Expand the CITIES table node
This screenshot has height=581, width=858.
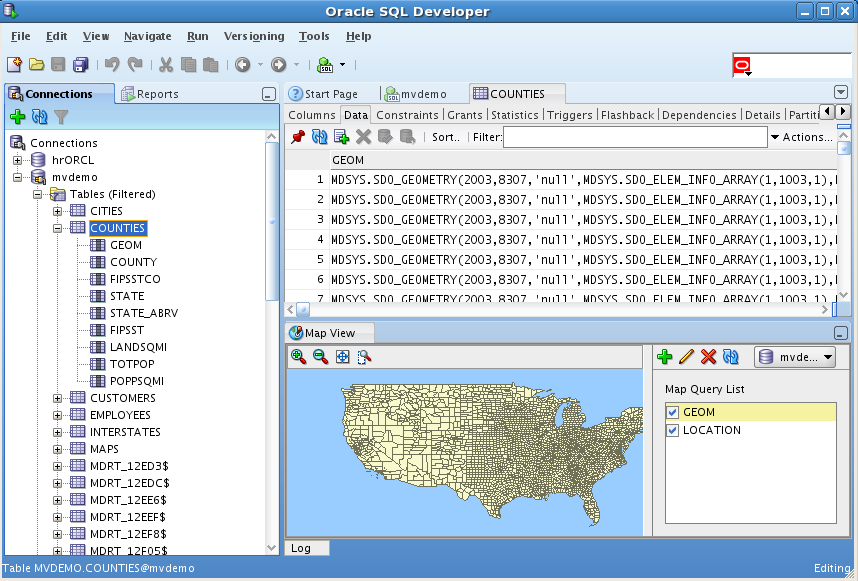tap(57, 211)
